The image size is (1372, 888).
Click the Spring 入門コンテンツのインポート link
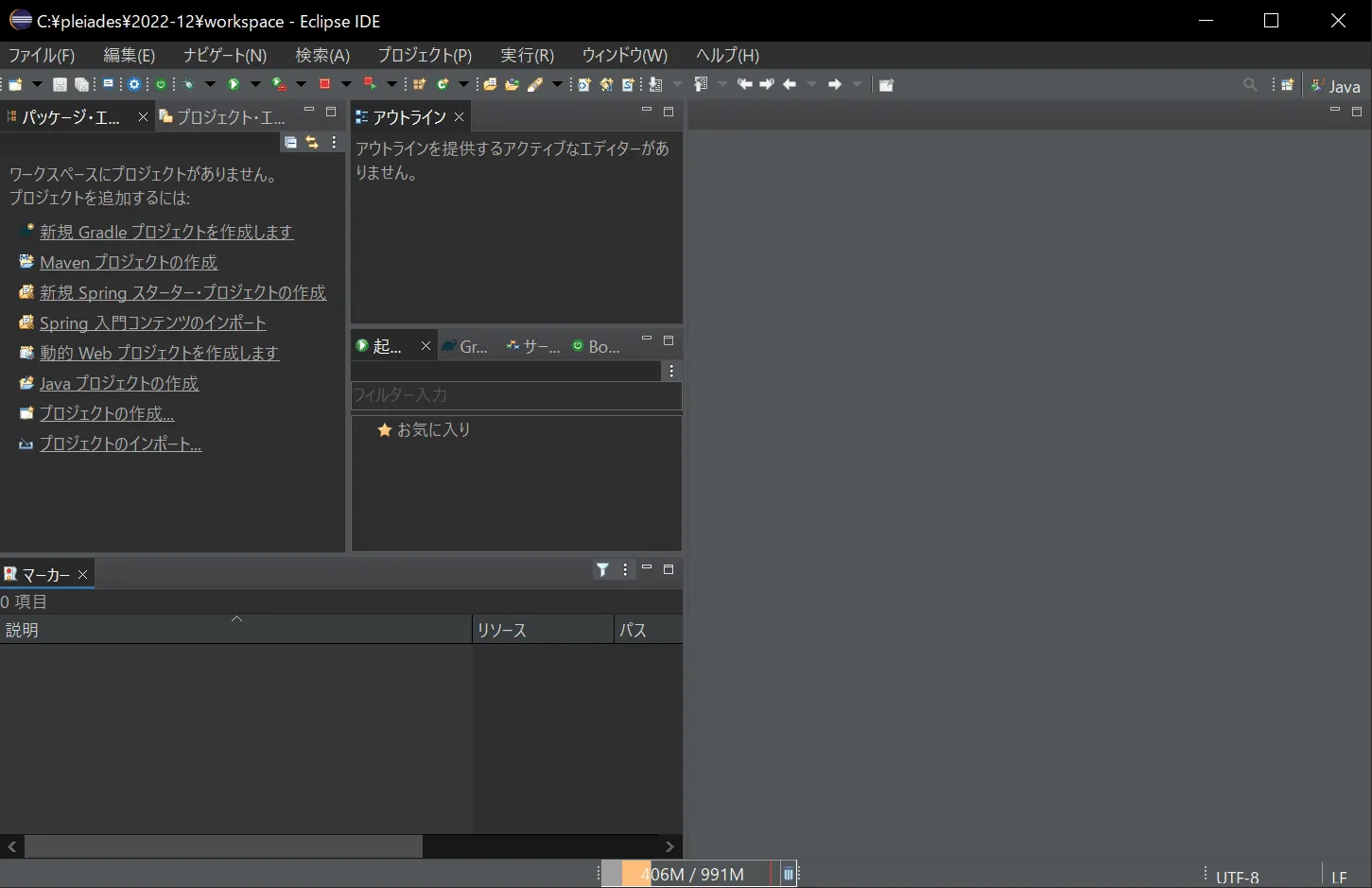click(x=153, y=322)
